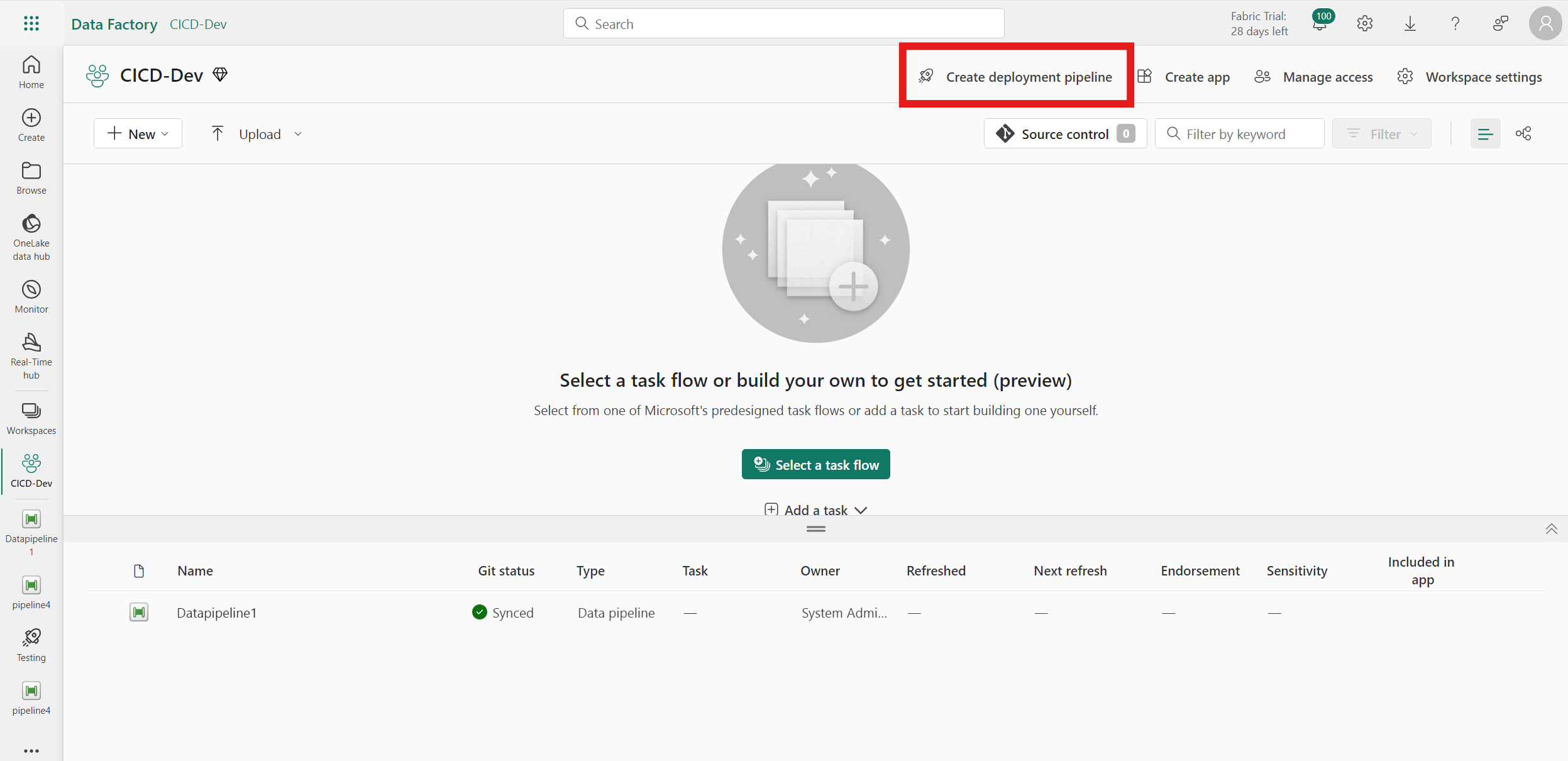Sort by Next refresh column
The height and width of the screenshot is (761, 1568).
tap(1070, 570)
